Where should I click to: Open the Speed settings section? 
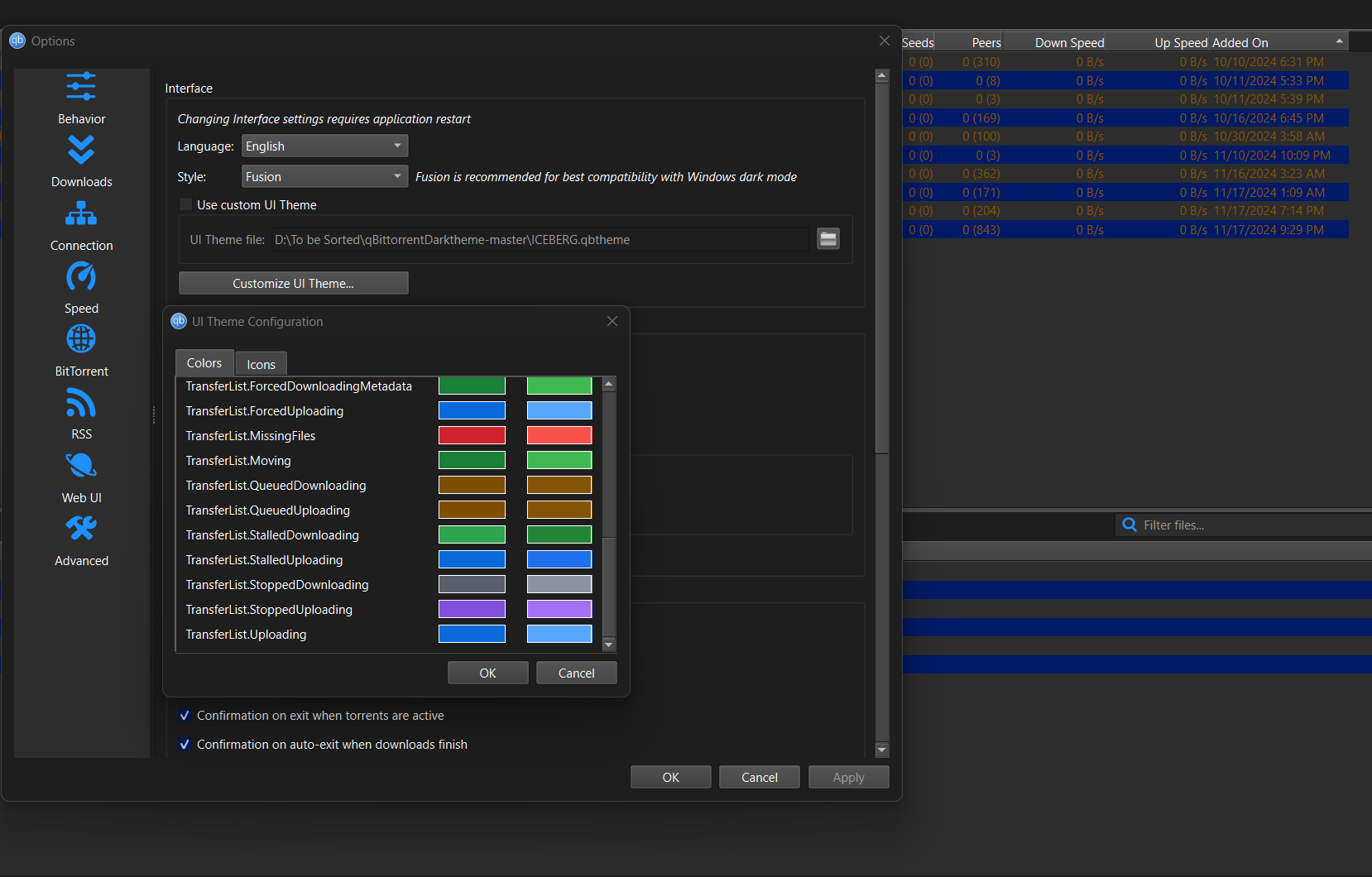click(81, 289)
